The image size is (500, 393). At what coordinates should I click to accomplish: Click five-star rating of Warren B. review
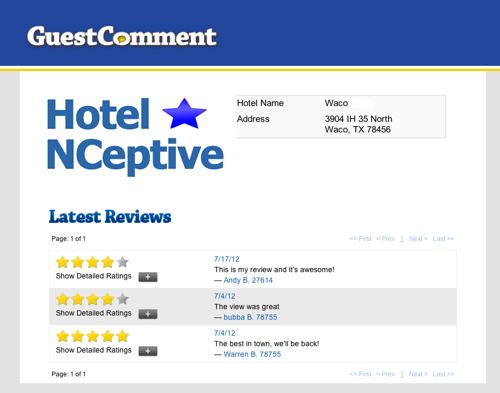tap(92, 336)
